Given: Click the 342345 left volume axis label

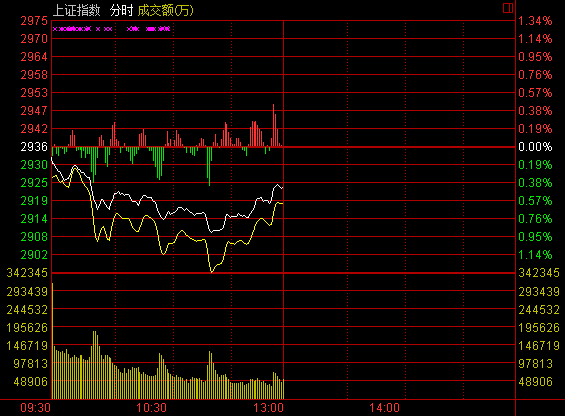Looking at the screenshot, I should click(27, 273).
